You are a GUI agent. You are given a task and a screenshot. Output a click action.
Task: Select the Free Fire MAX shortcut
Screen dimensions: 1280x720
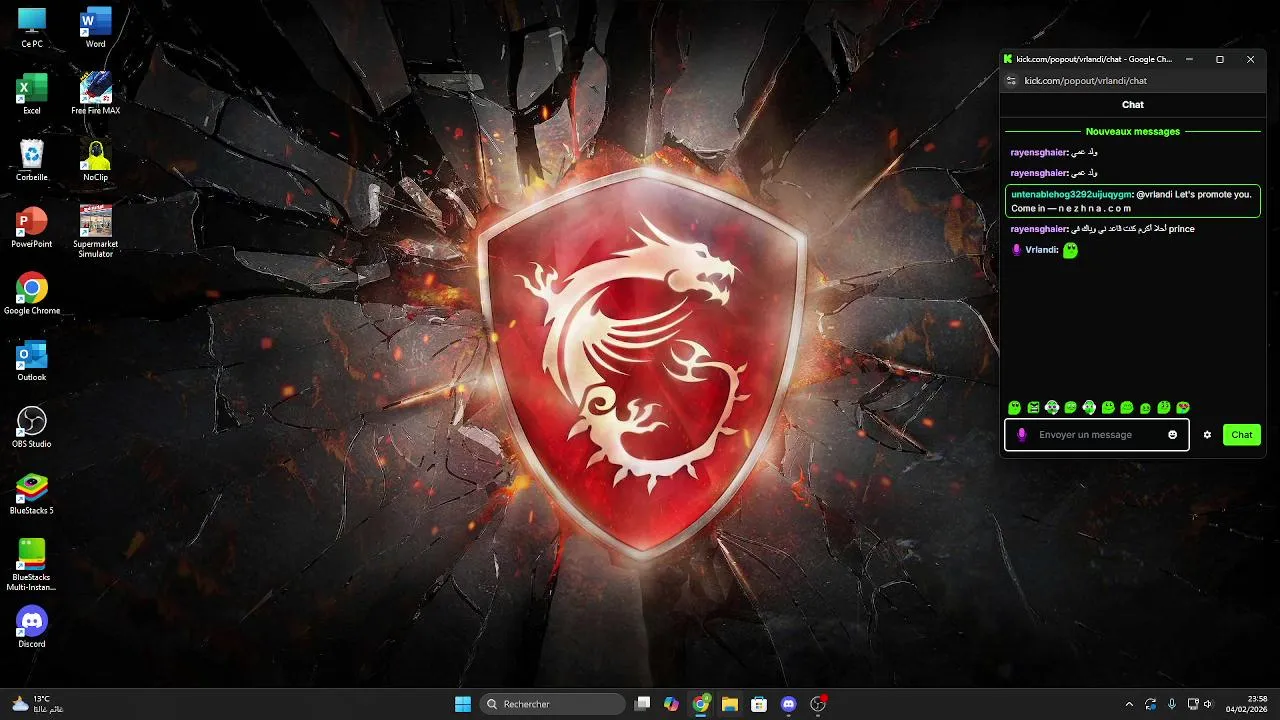(95, 94)
